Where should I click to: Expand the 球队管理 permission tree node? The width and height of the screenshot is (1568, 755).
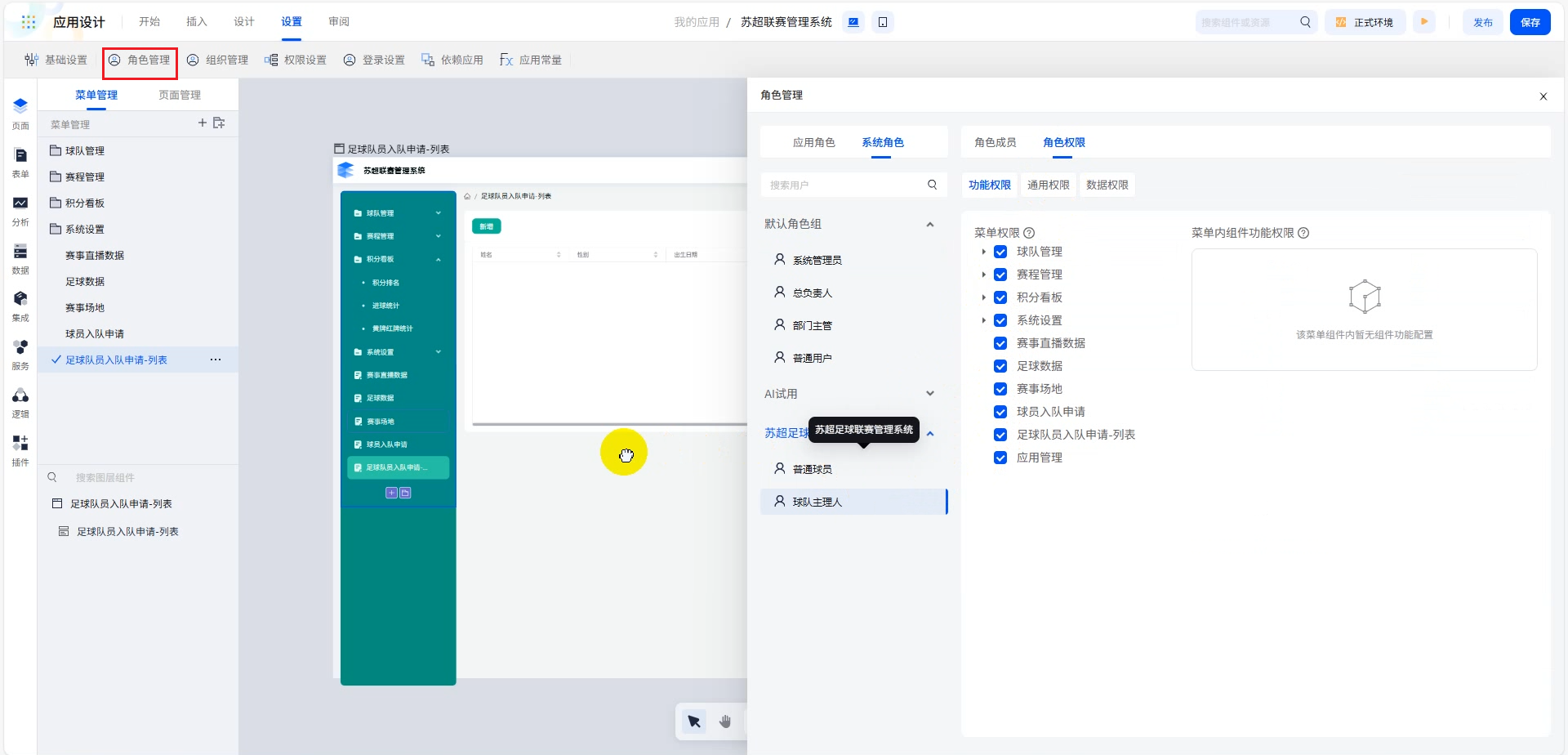984,252
